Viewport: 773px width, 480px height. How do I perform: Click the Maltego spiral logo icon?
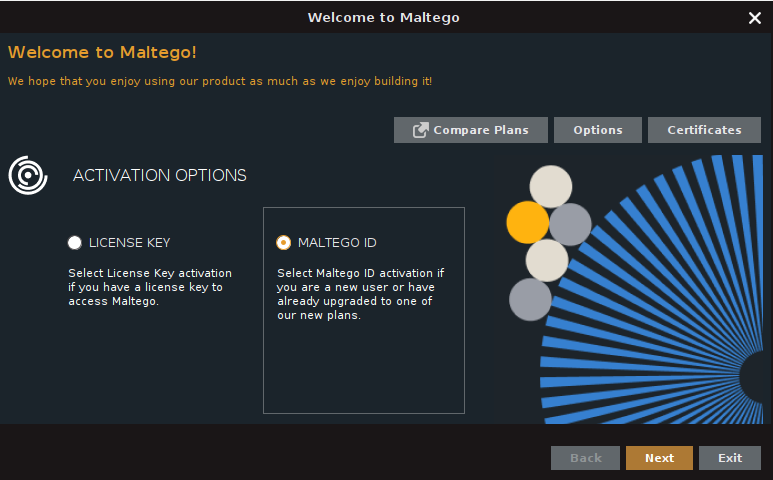tap(28, 175)
